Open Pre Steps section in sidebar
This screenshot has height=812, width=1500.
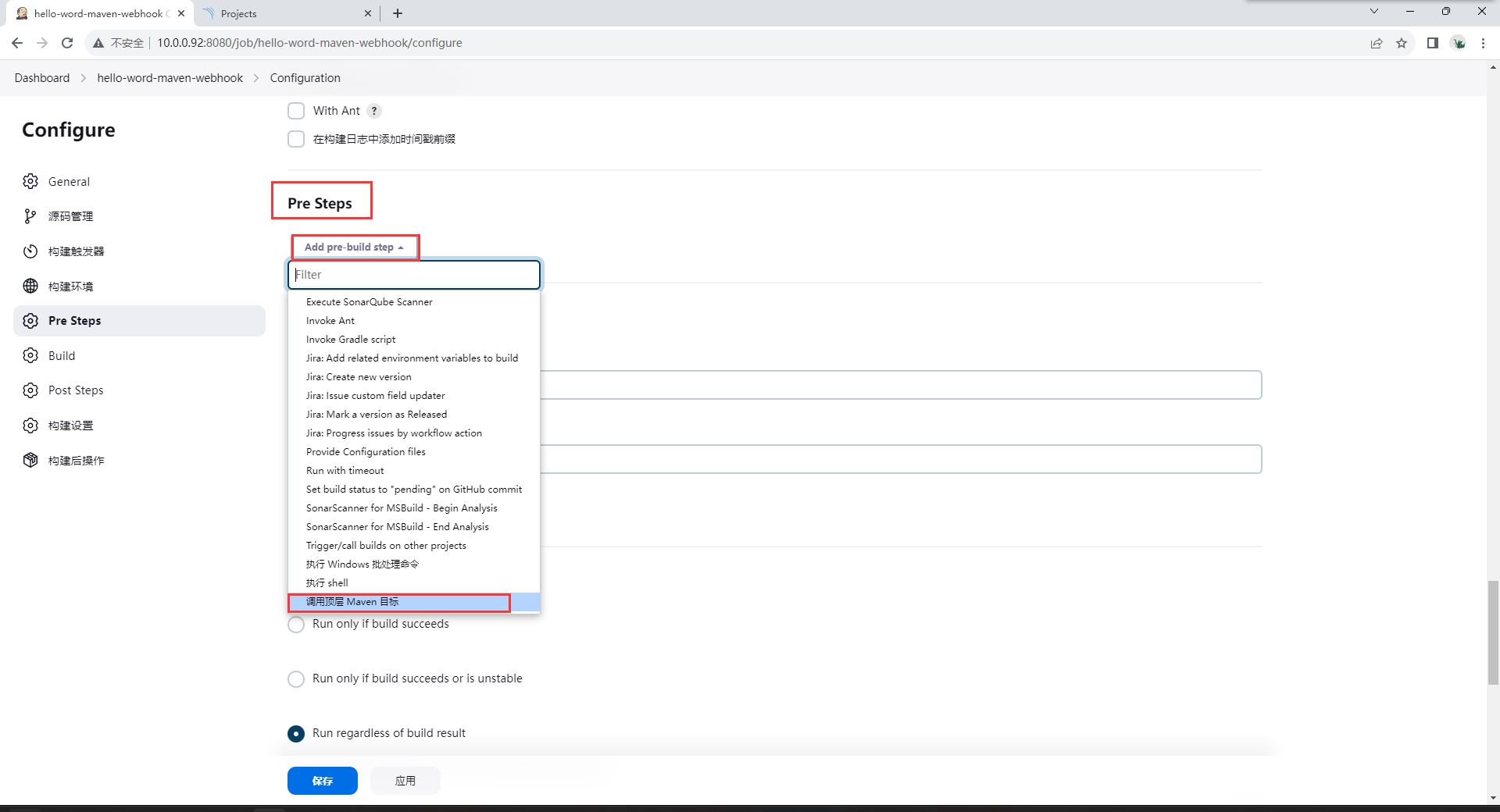[x=139, y=321]
